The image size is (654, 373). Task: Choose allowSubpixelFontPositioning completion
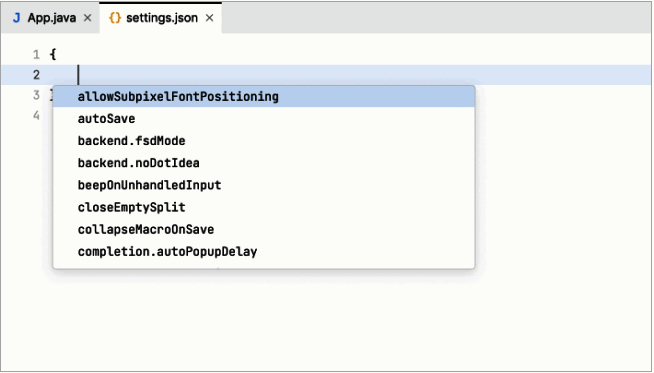264,96
